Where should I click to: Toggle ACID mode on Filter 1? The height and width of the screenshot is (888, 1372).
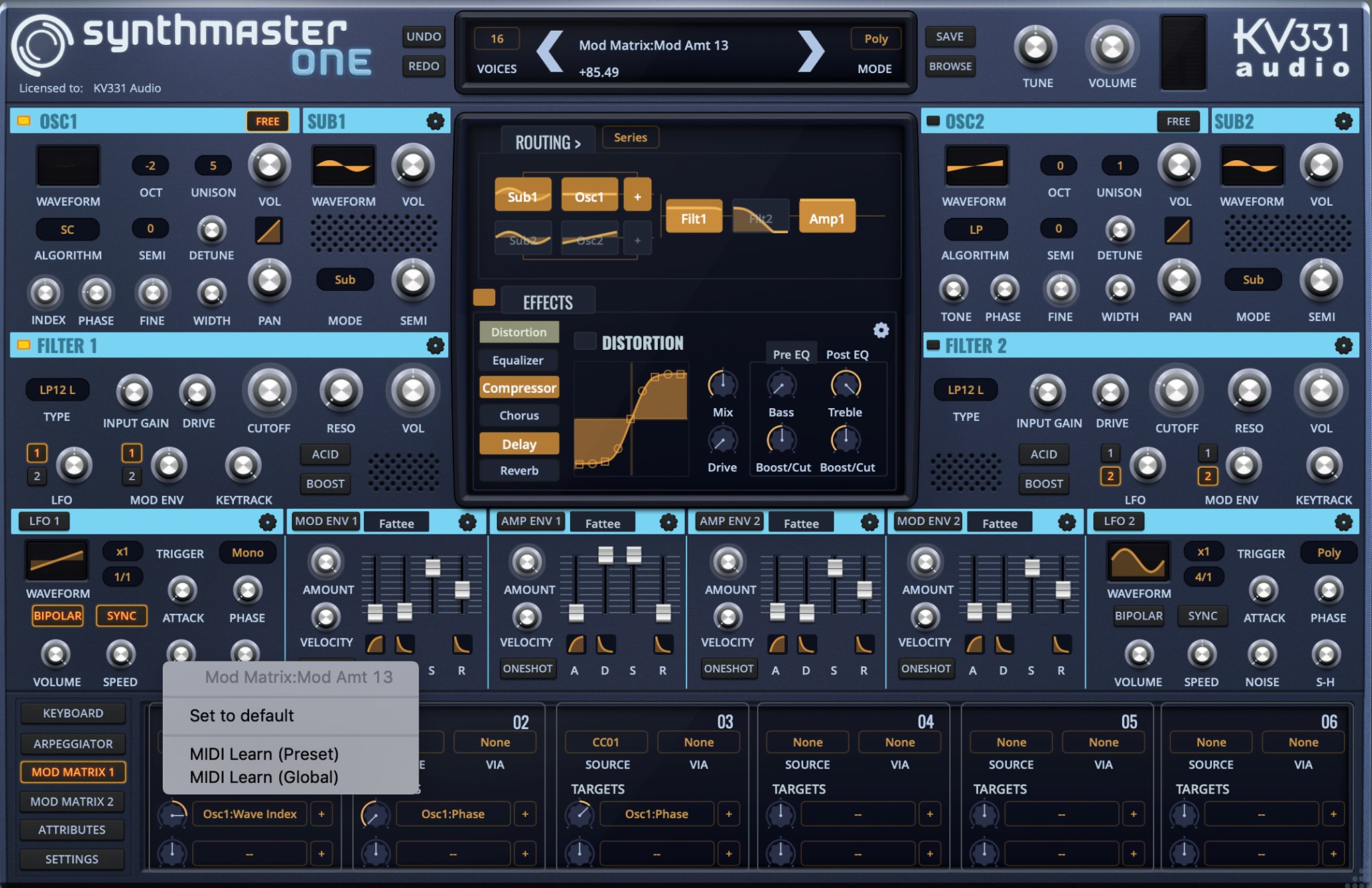(325, 454)
